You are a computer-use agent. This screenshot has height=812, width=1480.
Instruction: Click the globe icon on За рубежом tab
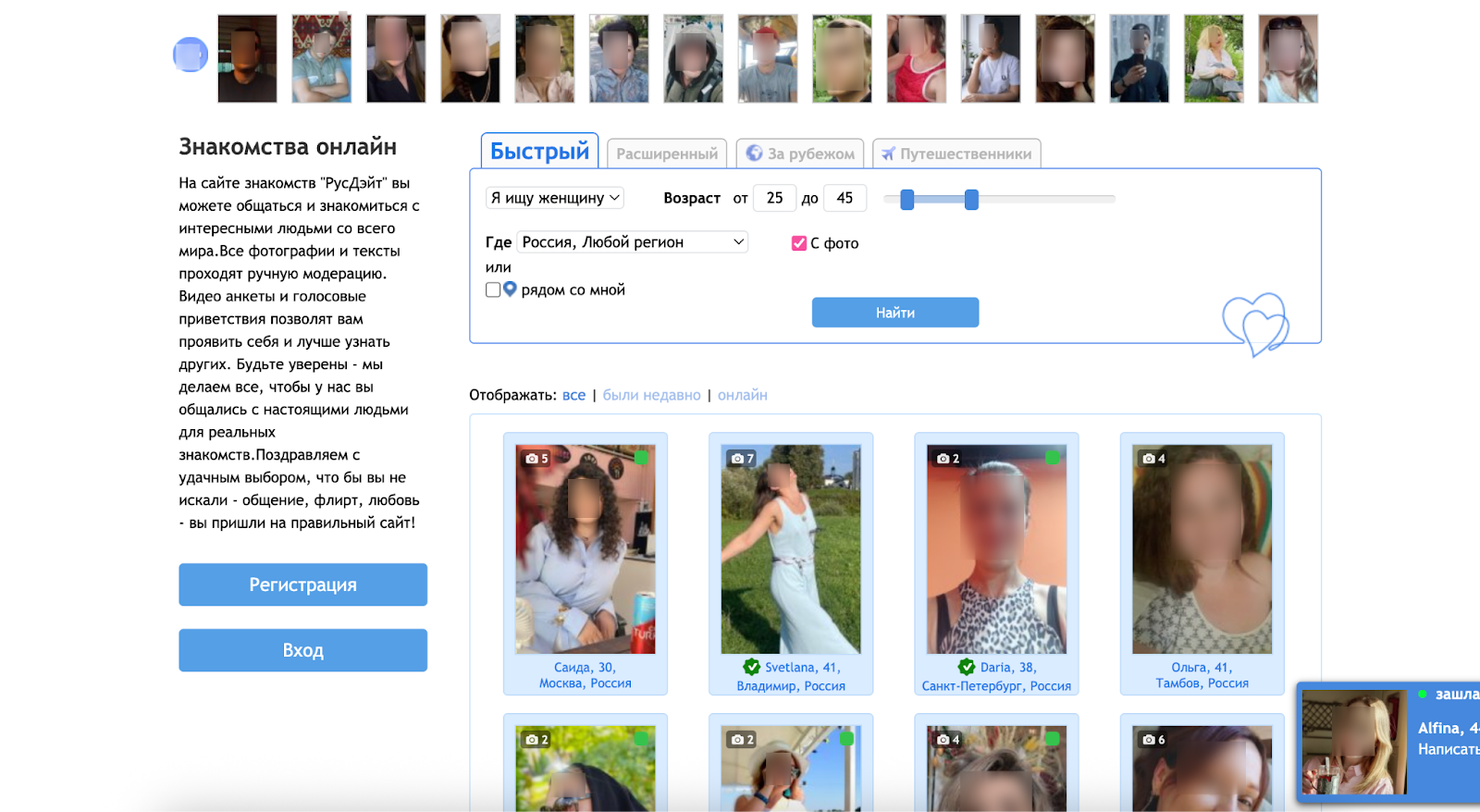coord(755,154)
